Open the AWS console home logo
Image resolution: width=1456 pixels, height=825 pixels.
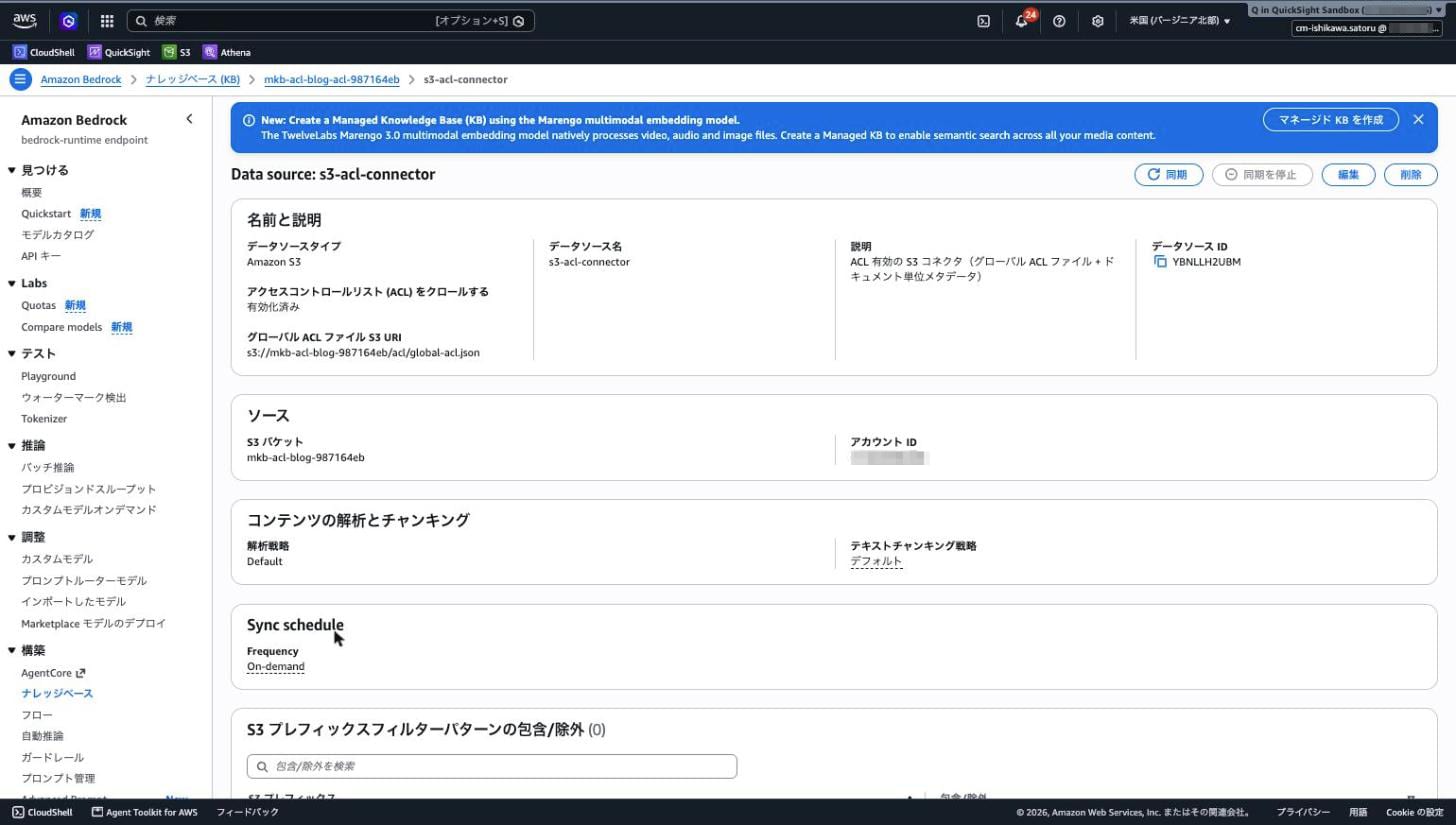click(25, 20)
